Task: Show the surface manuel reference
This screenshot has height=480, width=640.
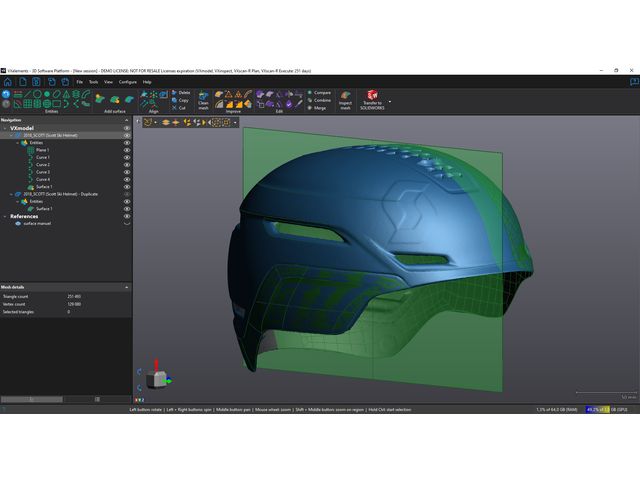Action: pyautogui.click(x=127, y=223)
